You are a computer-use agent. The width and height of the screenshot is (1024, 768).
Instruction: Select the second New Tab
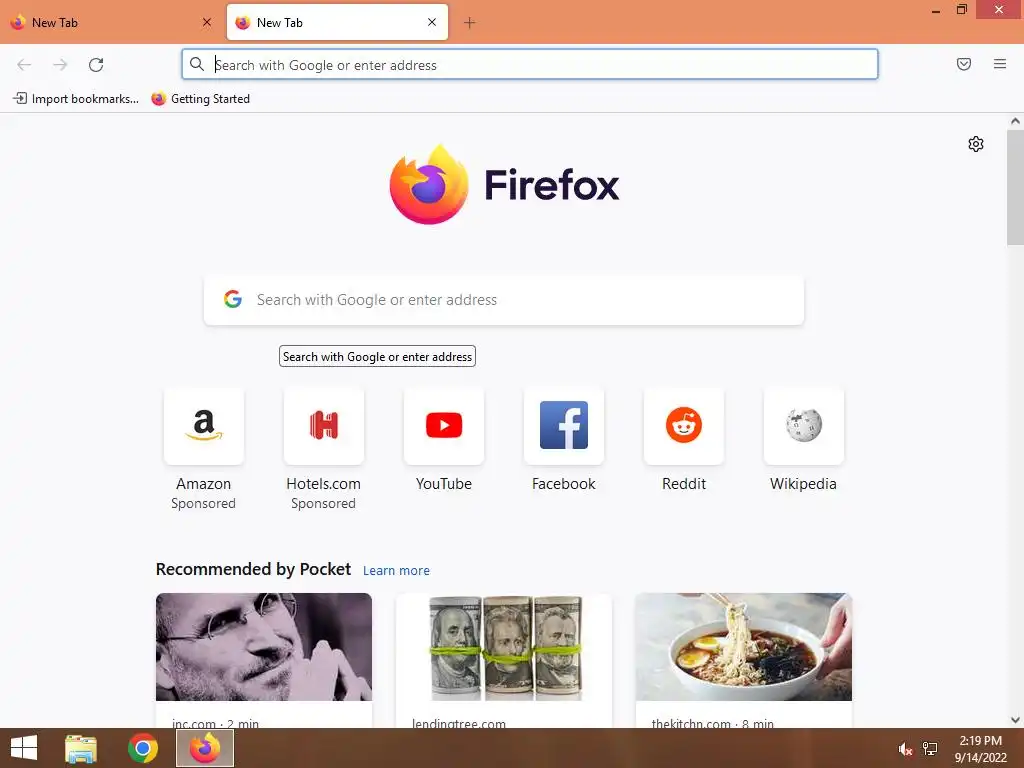337,22
